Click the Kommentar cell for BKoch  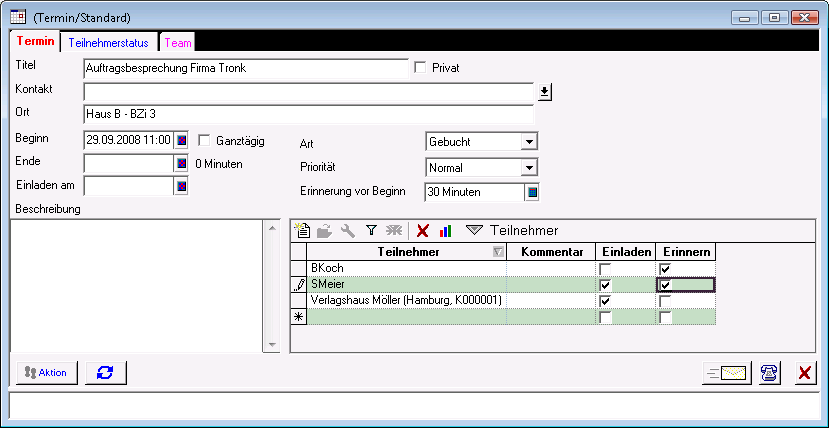(551, 268)
